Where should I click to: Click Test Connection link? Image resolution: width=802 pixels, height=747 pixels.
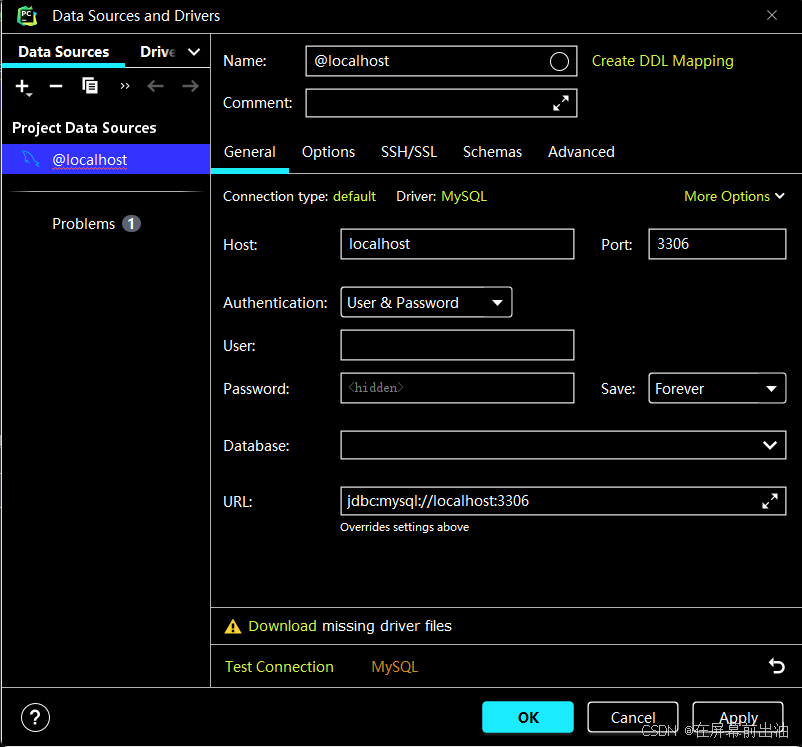279,667
